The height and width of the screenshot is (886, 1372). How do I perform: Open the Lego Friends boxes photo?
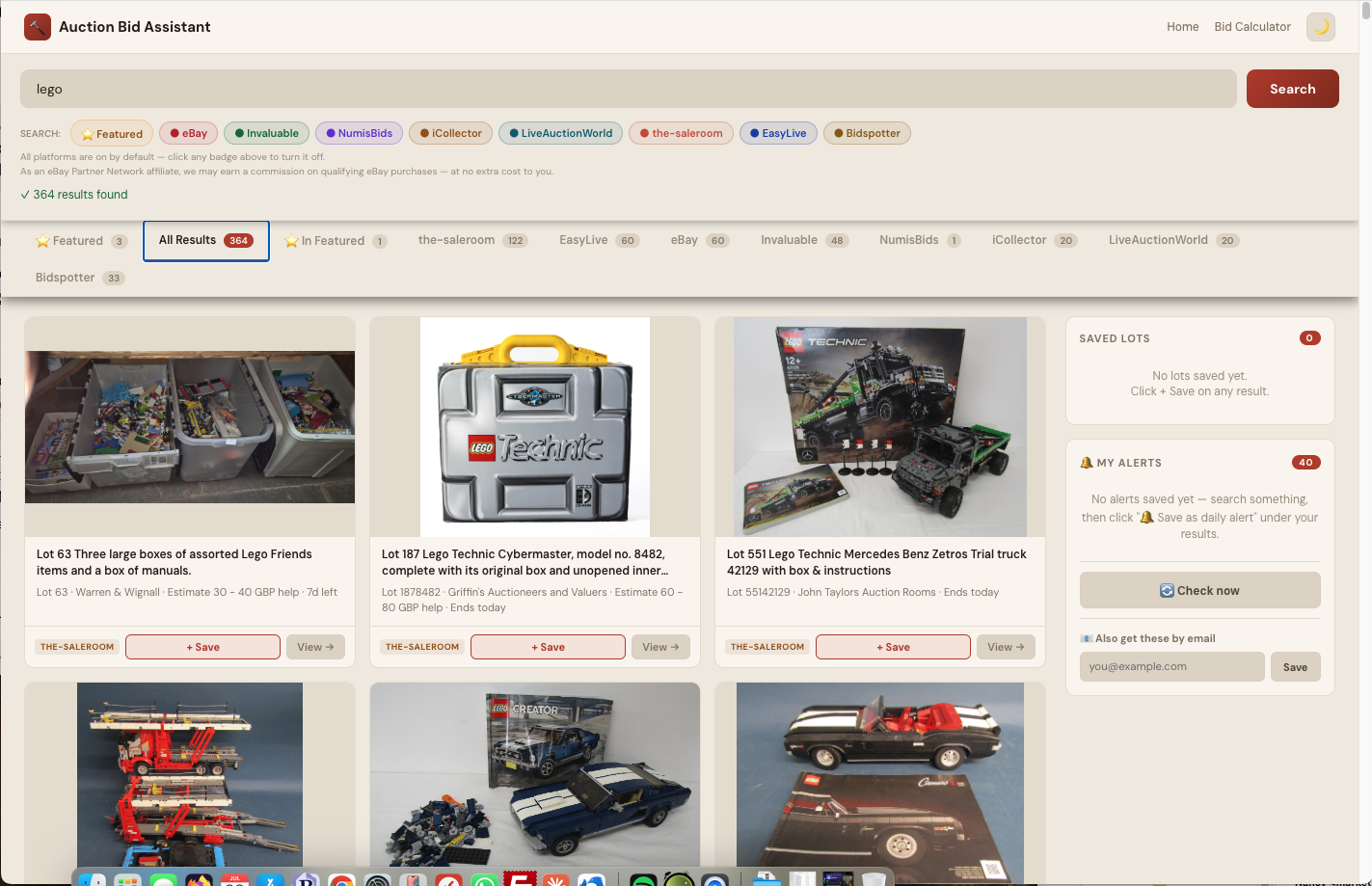190,427
